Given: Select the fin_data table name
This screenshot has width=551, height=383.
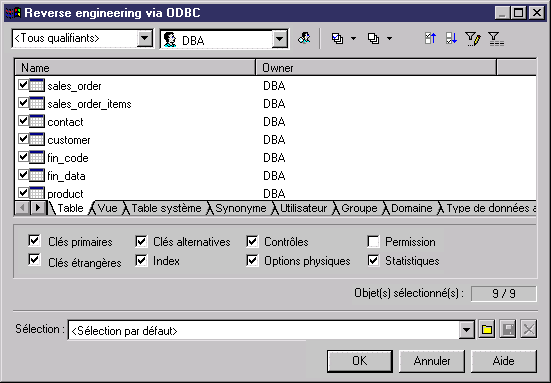Looking at the screenshot, I should [66, 176].
